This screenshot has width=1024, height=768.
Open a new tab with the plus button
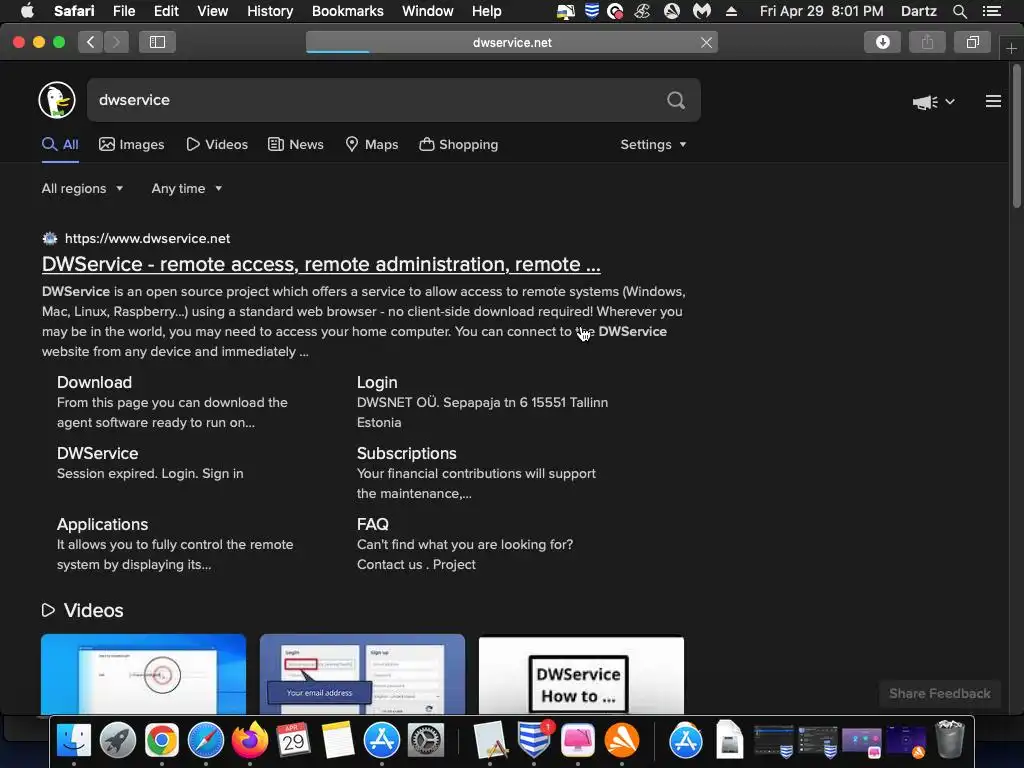[1011, 48]
